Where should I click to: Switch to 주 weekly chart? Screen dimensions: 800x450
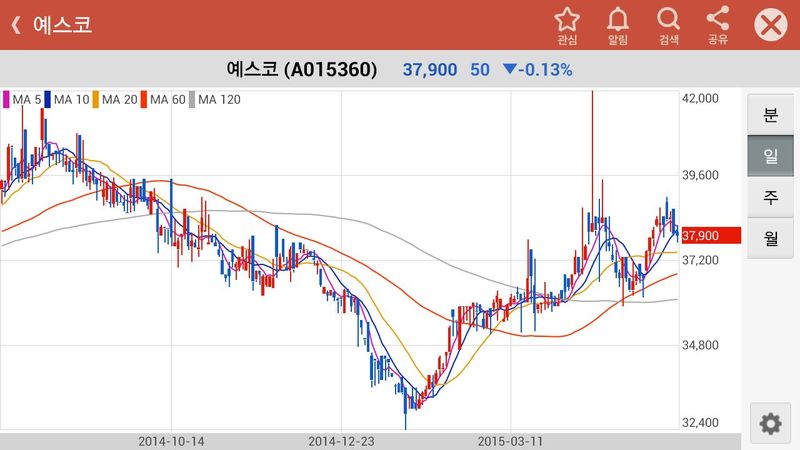(x=770, y=196)
